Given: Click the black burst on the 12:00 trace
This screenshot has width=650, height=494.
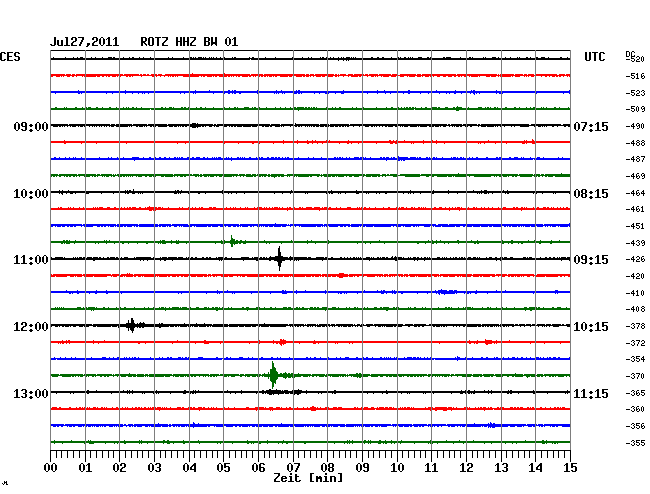Looking at the screenshot, I should [132, 325].
